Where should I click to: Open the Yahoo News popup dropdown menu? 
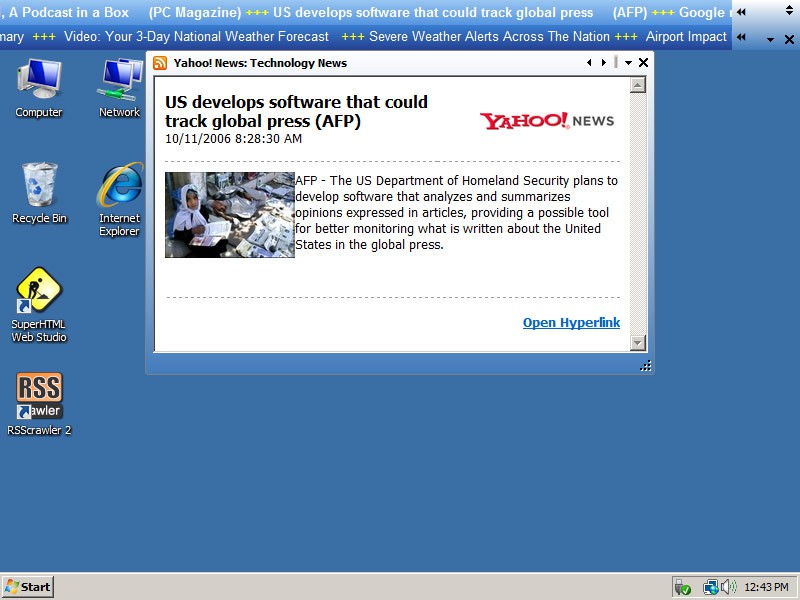[x=629, y=63]
